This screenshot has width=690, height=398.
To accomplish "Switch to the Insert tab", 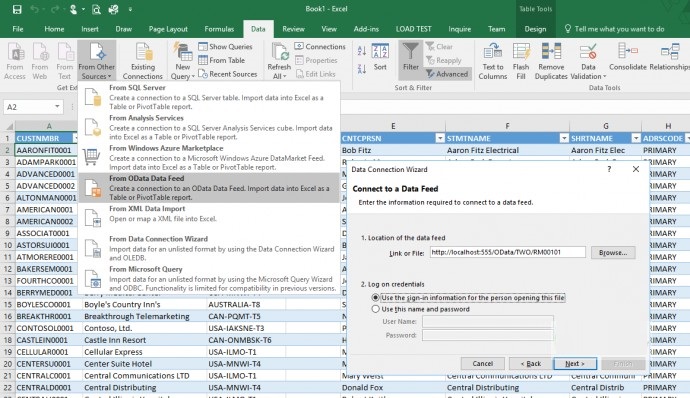I will pyautogui.click(x=90, y=29).
